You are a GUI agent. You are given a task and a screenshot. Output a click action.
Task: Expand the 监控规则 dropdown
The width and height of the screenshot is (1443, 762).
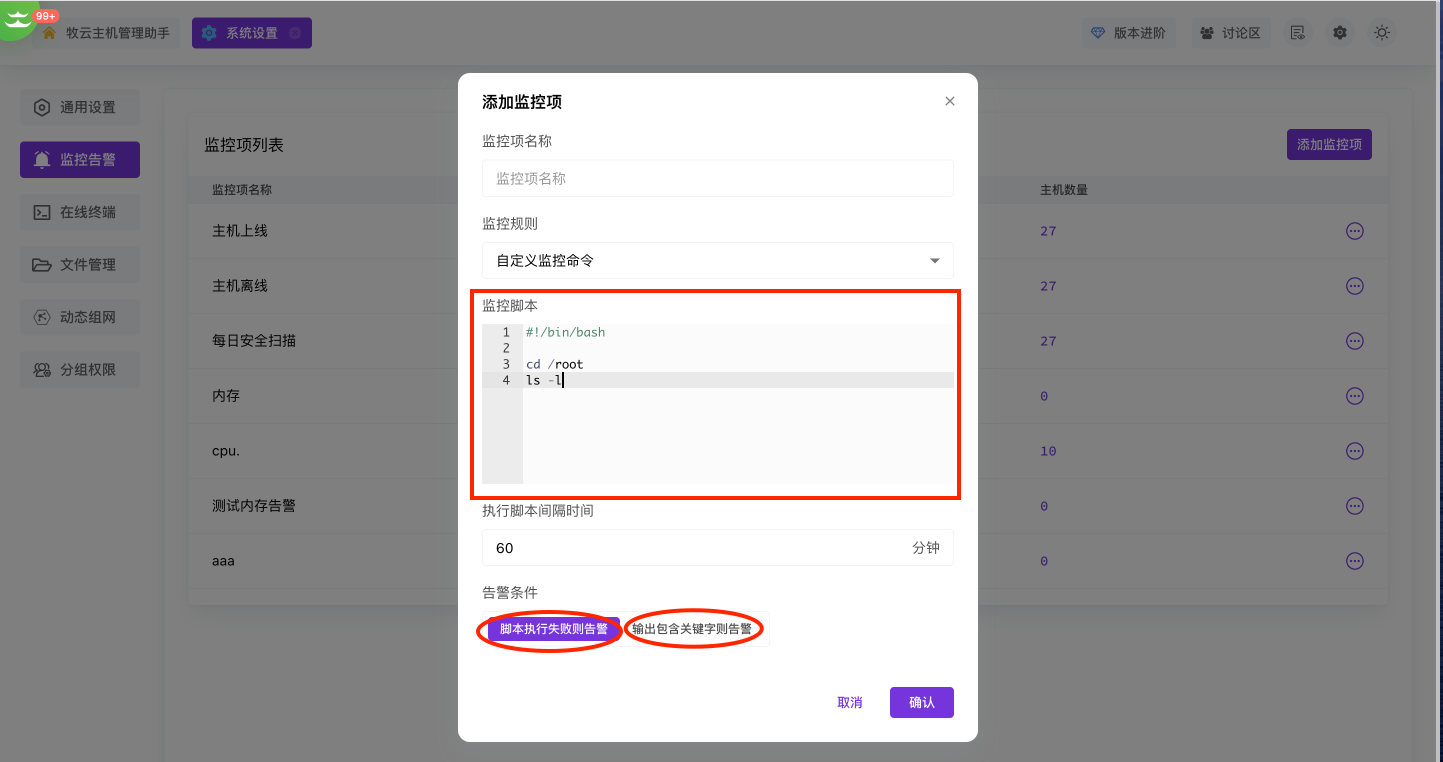click(x=717, y=260)
